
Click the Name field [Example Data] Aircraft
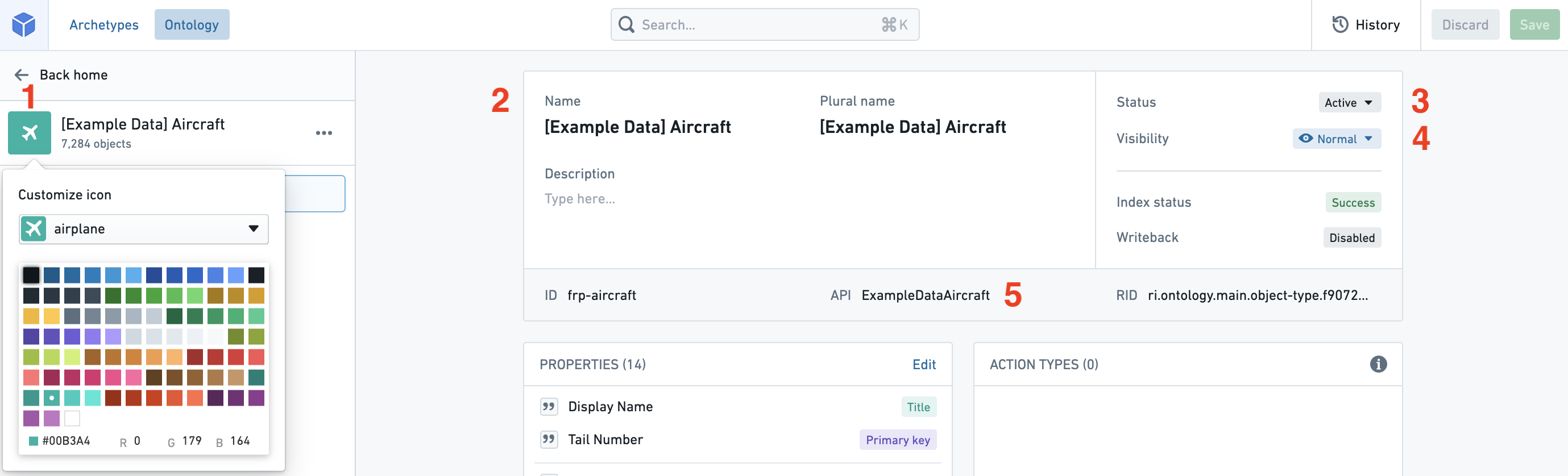coord(637,127)
